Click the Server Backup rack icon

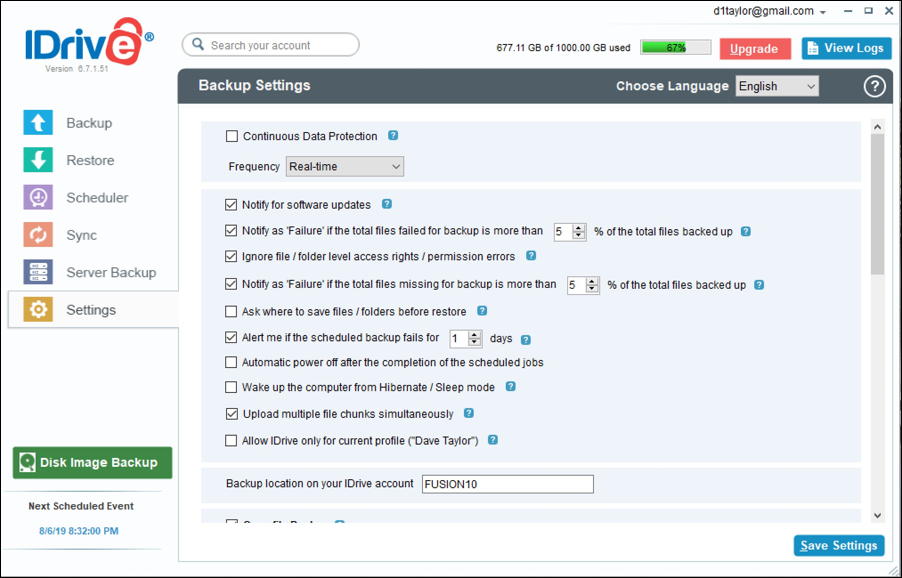pyautogui.click(x=38, y=272)
